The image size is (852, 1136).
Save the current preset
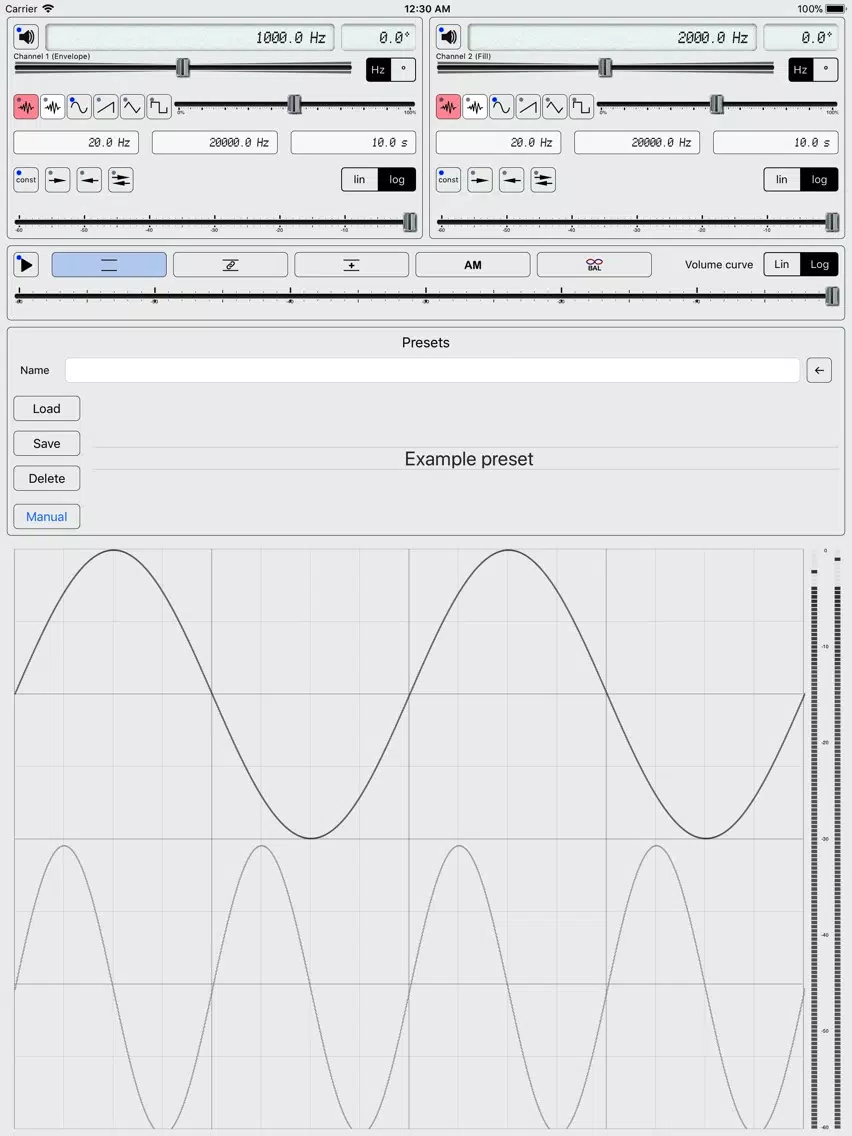46,443
